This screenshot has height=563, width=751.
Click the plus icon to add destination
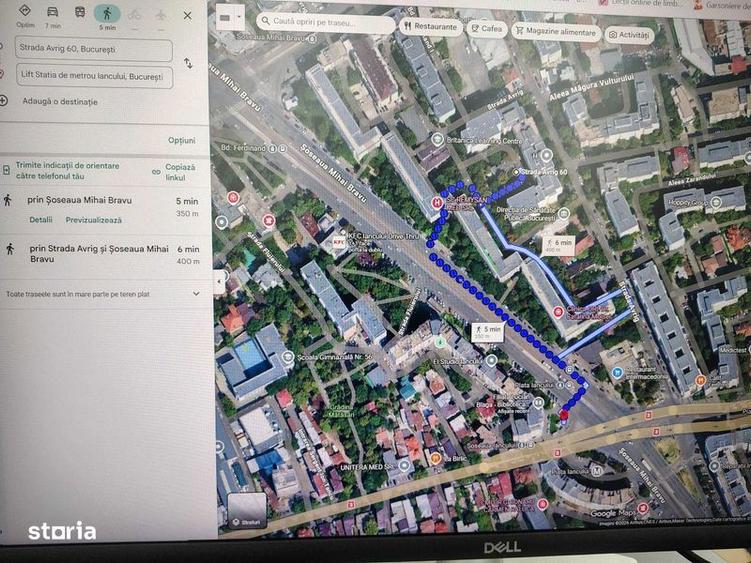3,101
